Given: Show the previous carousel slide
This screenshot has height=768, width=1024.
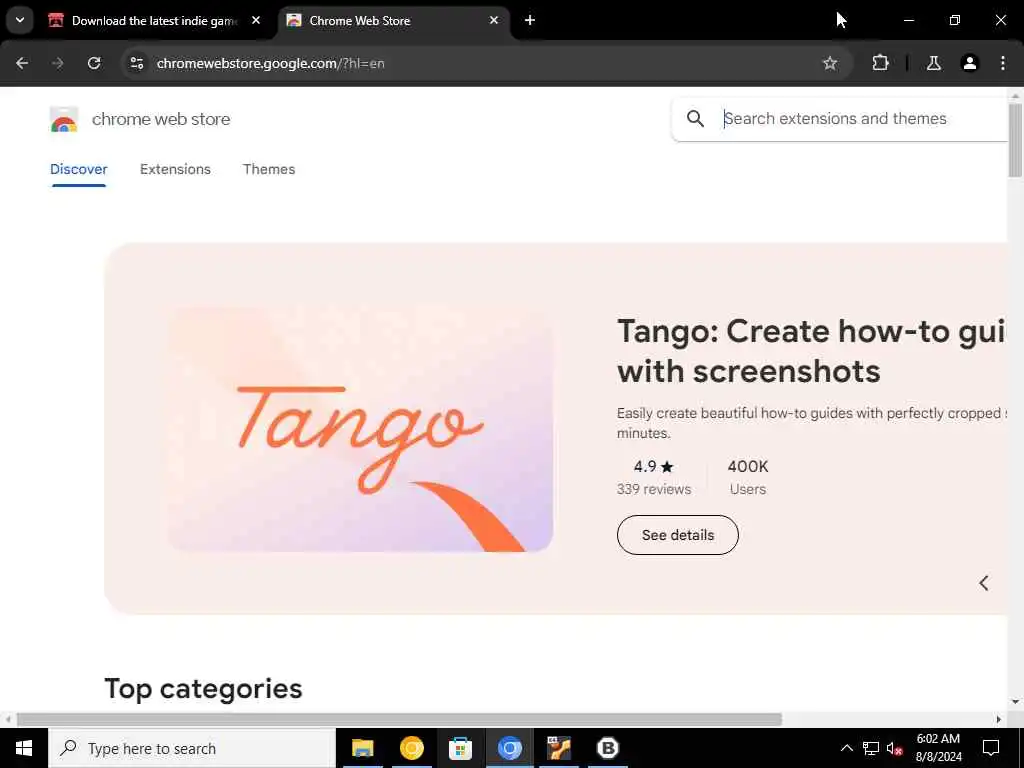Looking at the screenshot, I should tap(984, 583).
